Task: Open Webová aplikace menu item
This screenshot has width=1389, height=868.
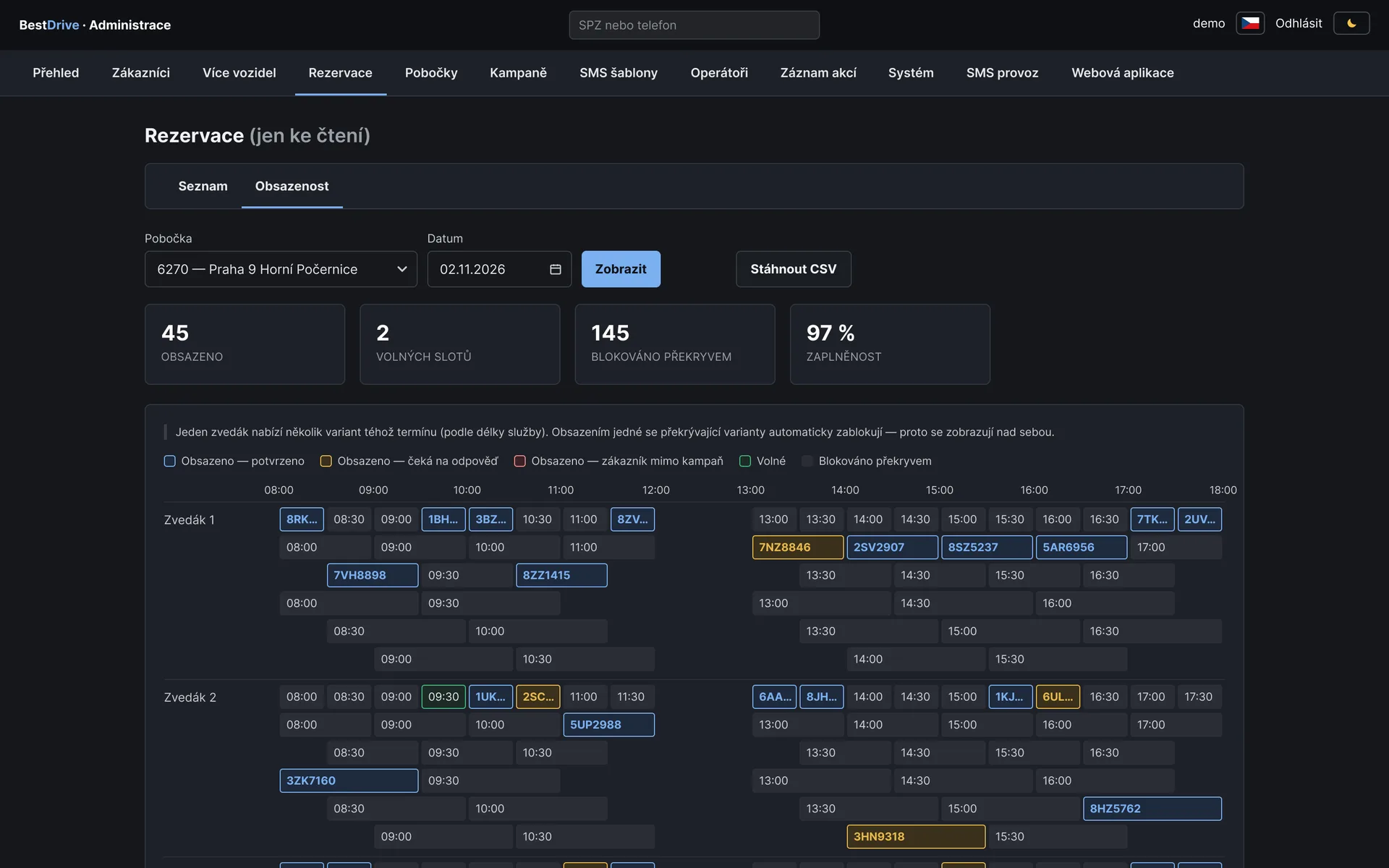Action: tap(1123, 73)
